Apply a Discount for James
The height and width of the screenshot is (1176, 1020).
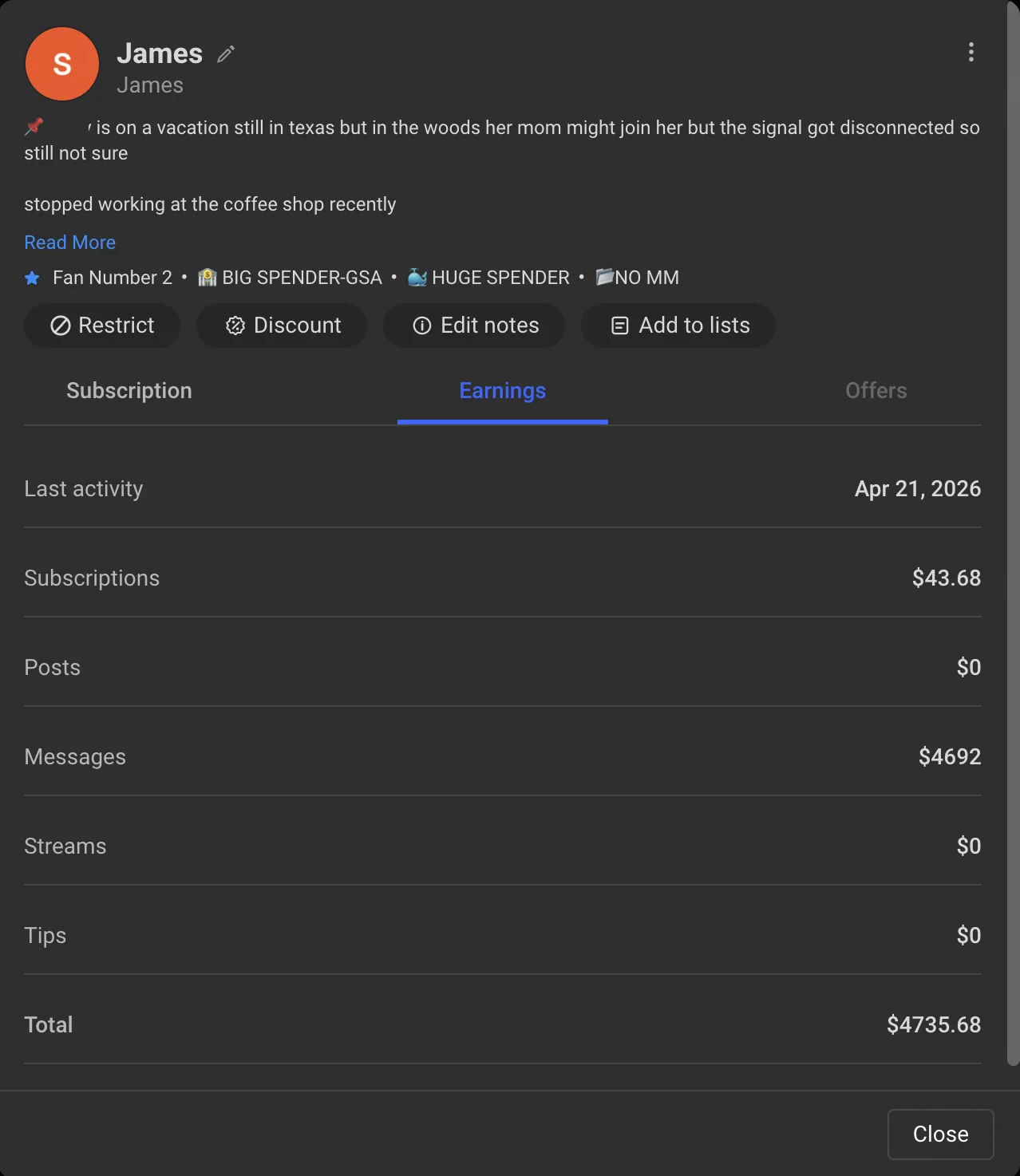281,326
